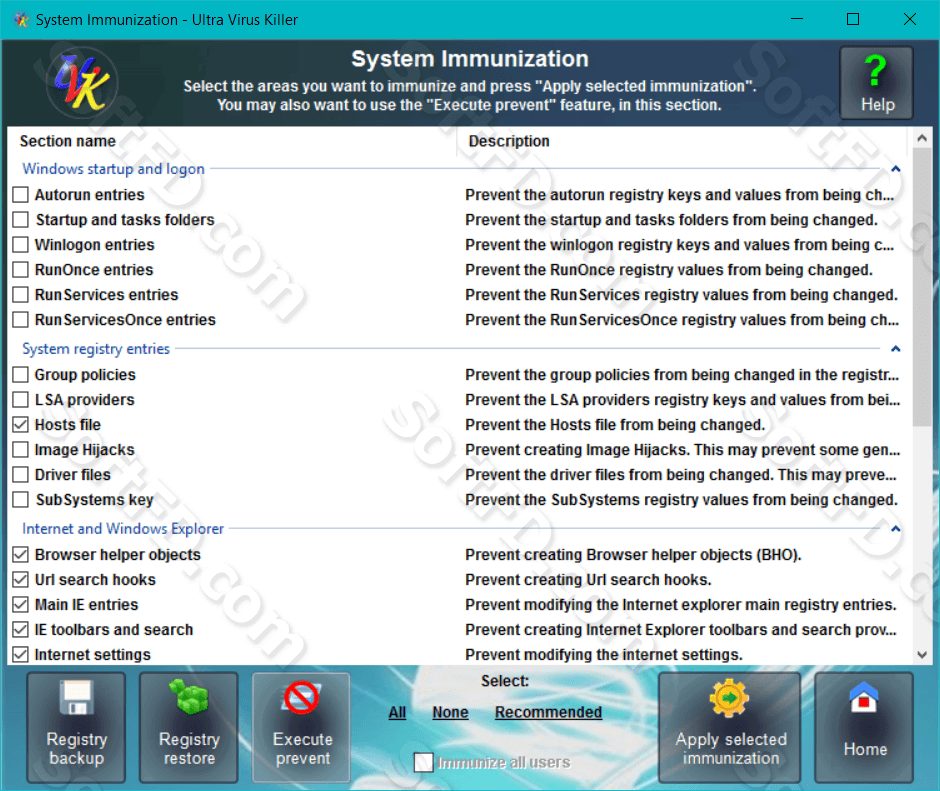Open the Execute prevent feature

[302, 727]
